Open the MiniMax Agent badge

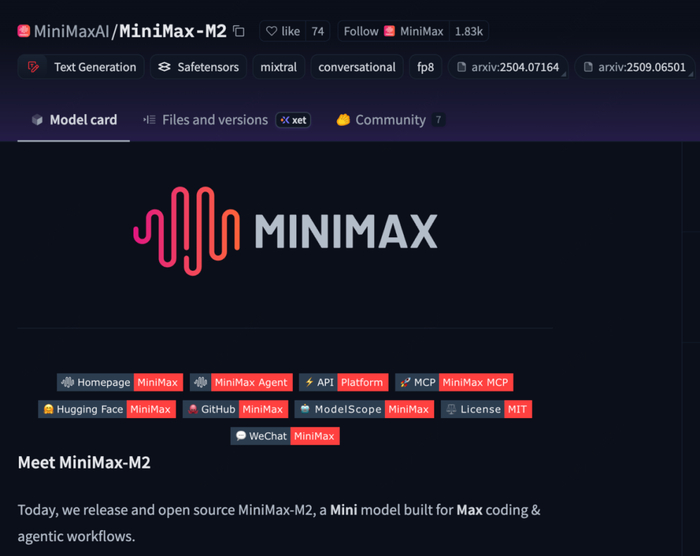coord(241,382)
